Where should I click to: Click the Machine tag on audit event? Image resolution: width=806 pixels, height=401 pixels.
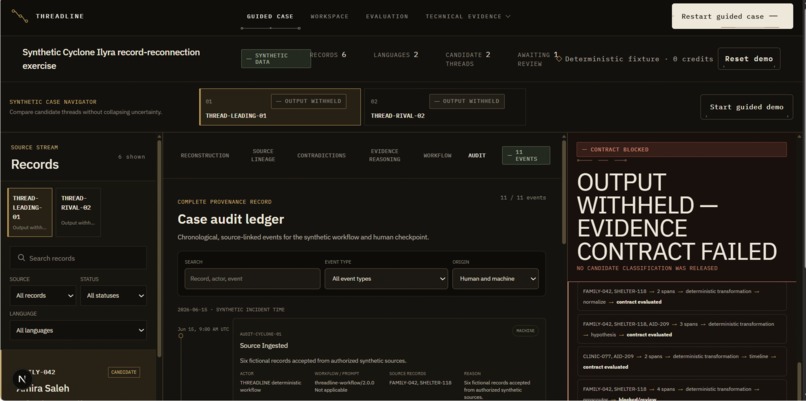click(525, 331)
